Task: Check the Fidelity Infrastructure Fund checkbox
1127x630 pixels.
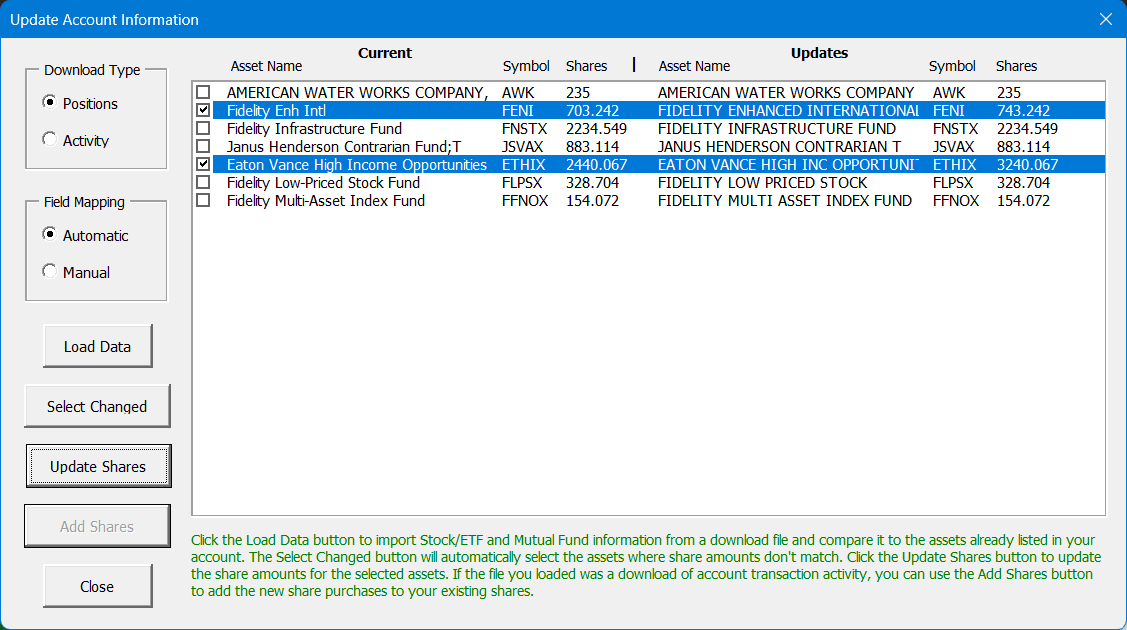Action: click(x=203, y=129)
